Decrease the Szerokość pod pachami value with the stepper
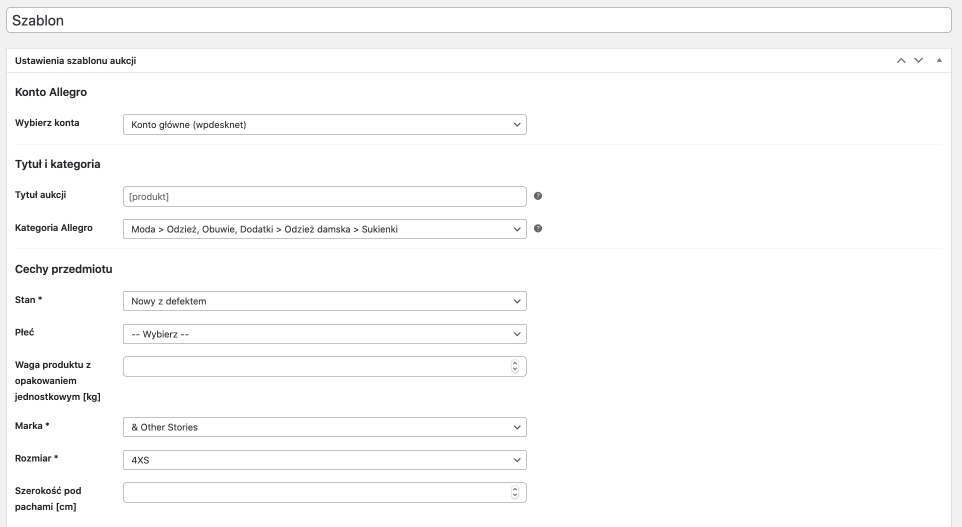The width and height of the screenshot is (962, 527). click(515, 495)
